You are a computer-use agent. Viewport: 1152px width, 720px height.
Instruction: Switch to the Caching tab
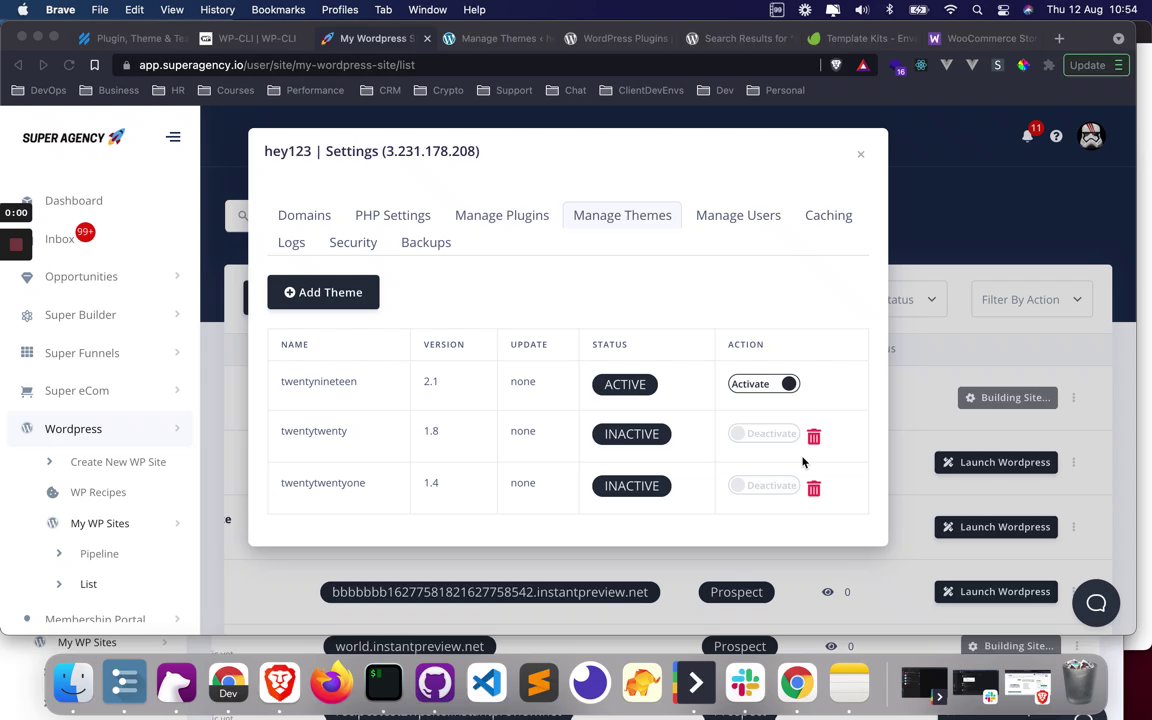829,215
